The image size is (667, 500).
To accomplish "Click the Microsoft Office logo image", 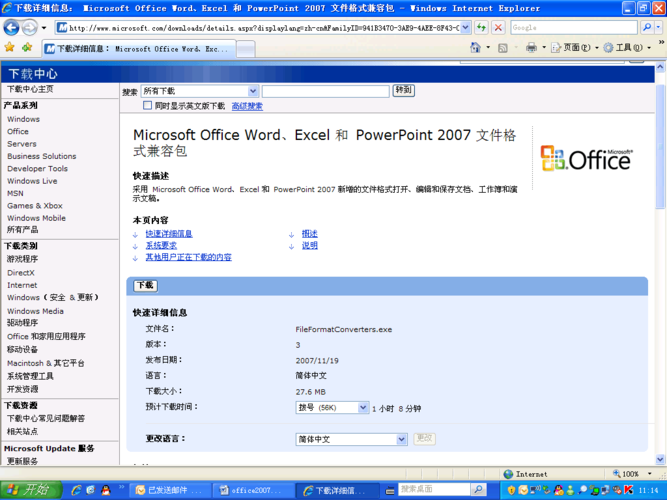I will 586,158.
